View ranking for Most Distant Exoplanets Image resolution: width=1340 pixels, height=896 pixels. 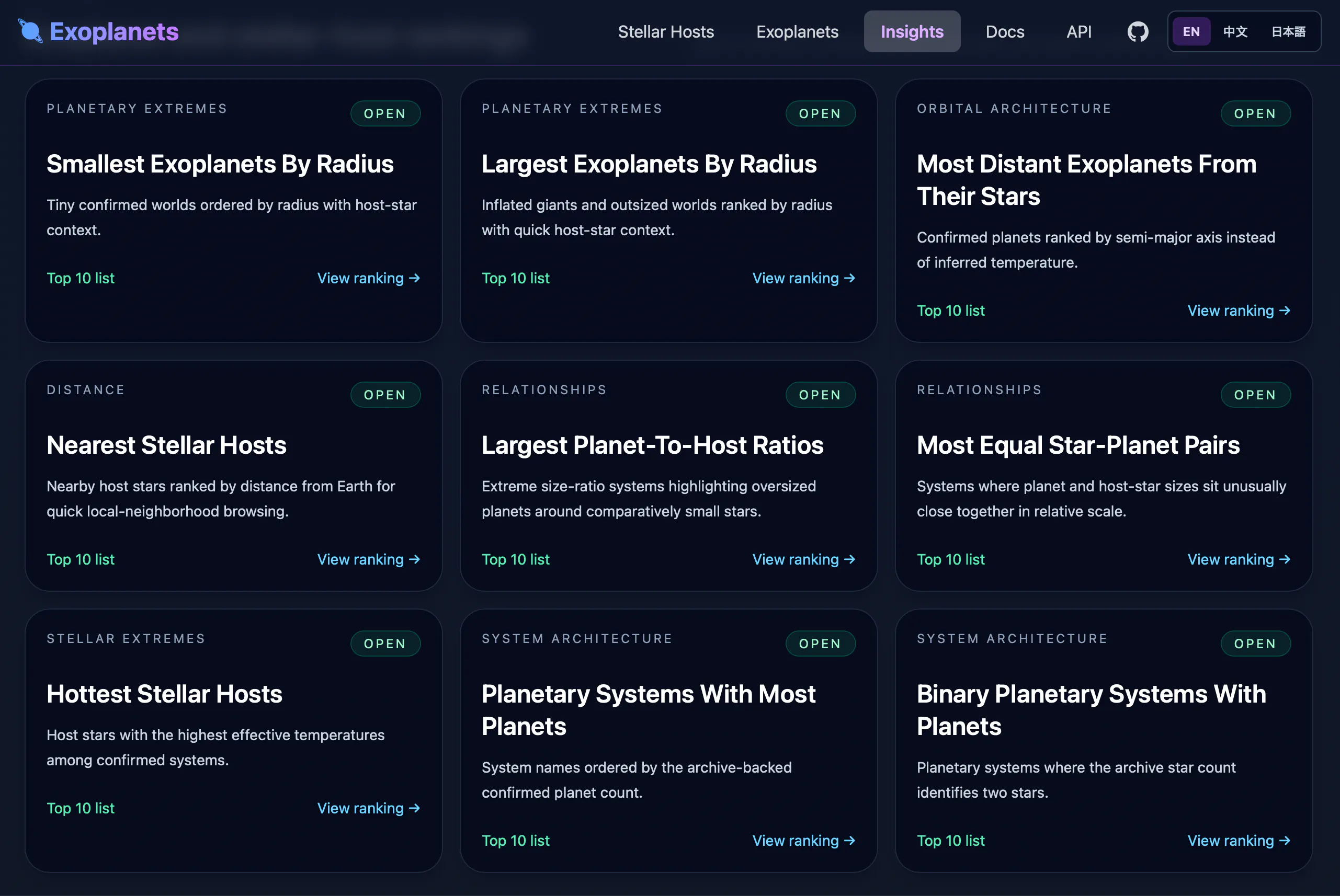tap(1239, 311)
